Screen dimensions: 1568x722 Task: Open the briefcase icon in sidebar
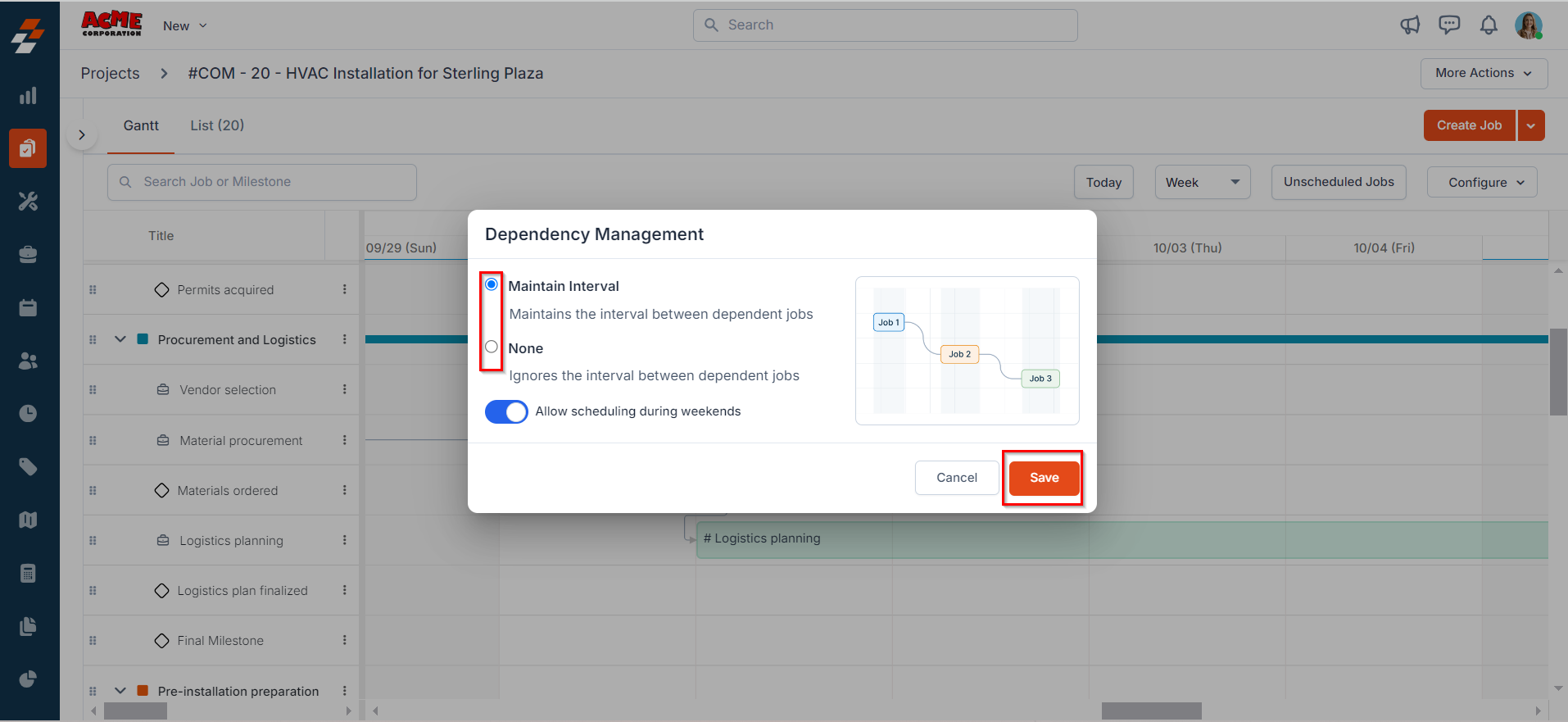pos(28,255)
